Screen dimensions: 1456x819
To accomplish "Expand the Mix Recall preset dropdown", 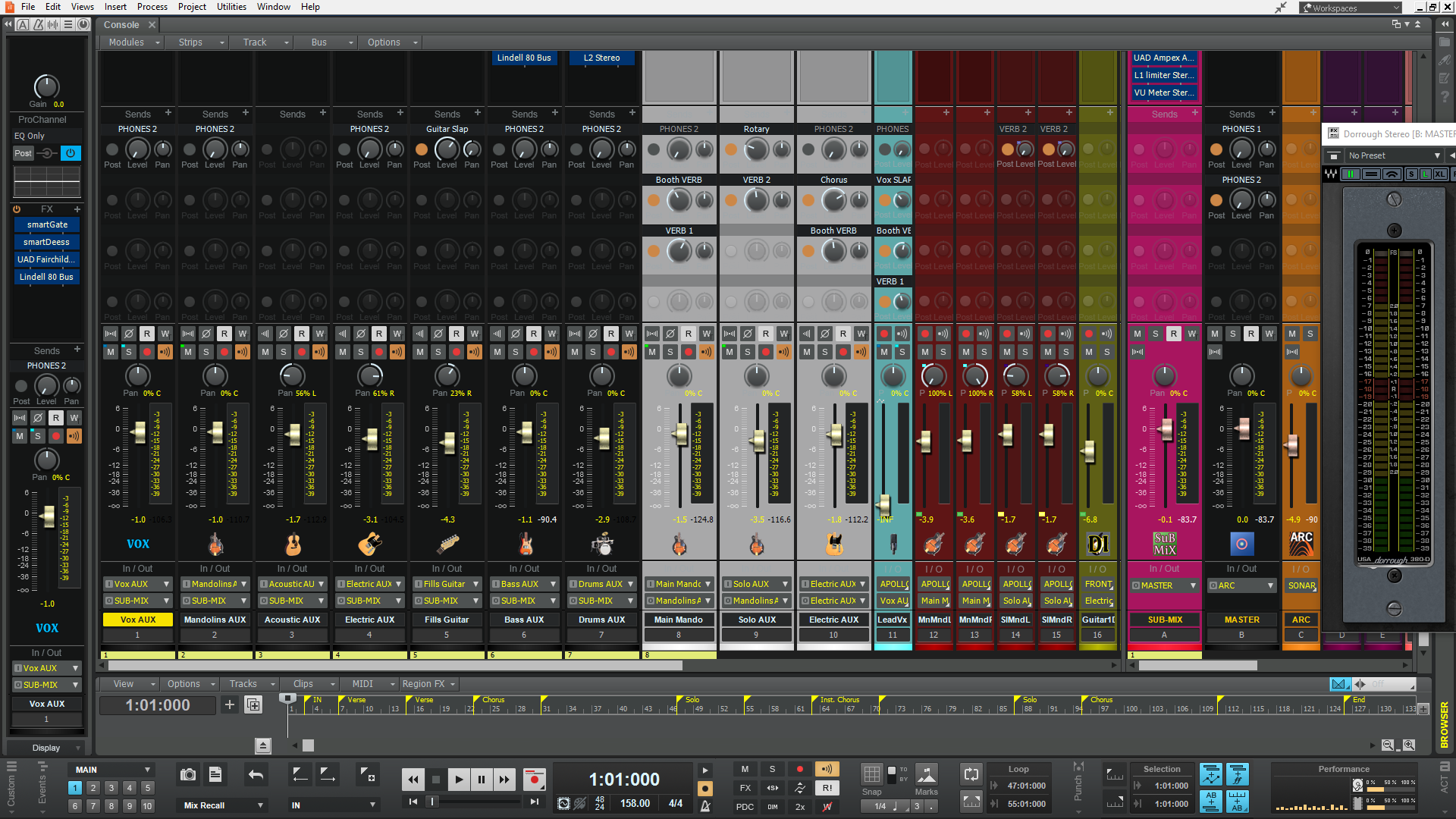I will point(260,805).
